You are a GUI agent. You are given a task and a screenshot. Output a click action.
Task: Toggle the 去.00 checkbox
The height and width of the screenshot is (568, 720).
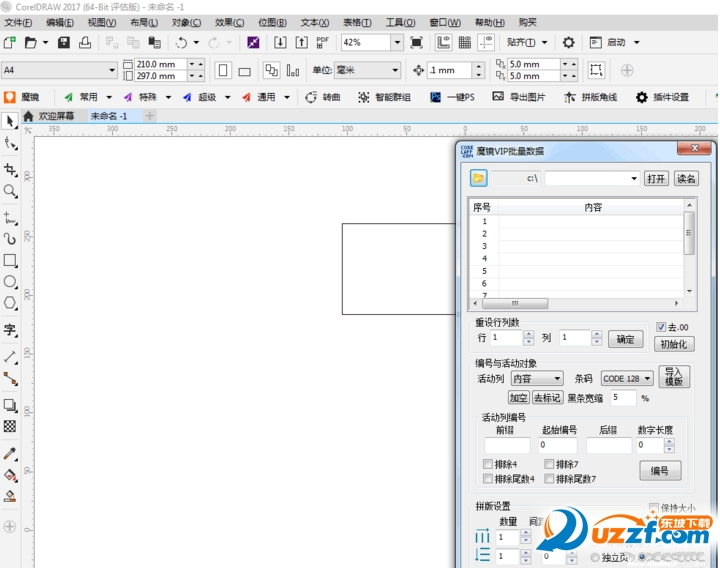(661, 327)
